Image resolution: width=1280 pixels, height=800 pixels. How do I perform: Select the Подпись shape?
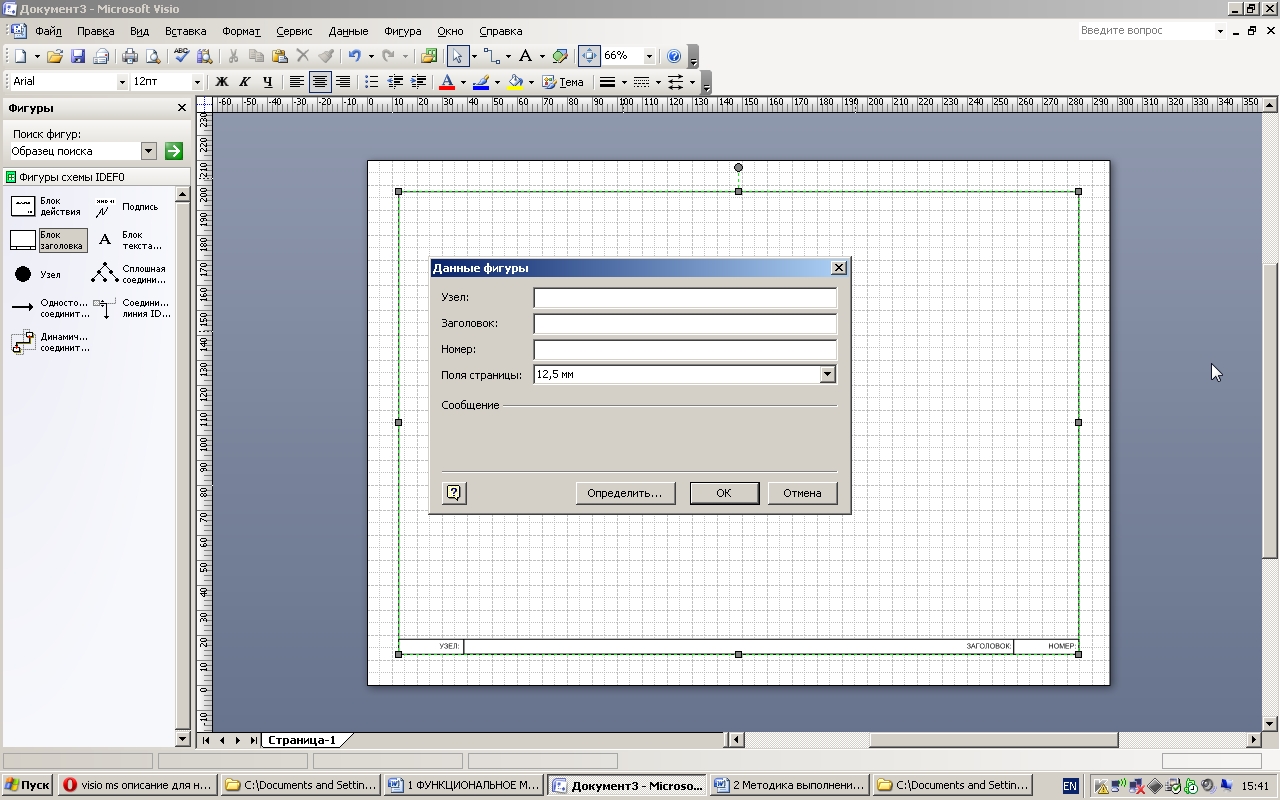[x=127, y=207]
